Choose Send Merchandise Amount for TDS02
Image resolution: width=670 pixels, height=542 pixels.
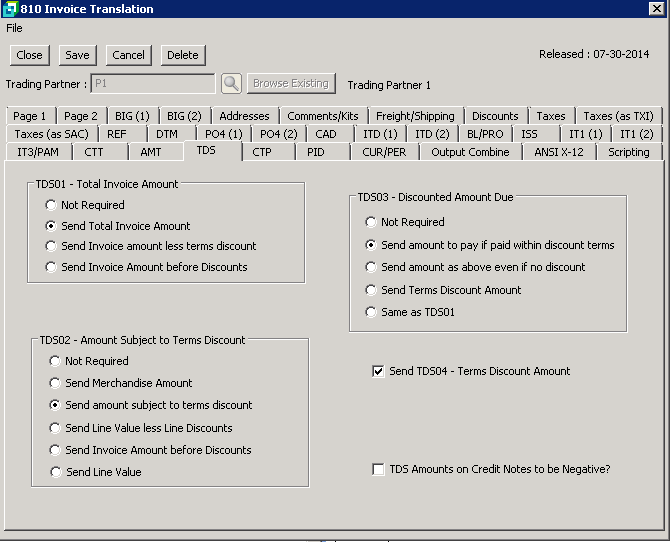(56, 383)
